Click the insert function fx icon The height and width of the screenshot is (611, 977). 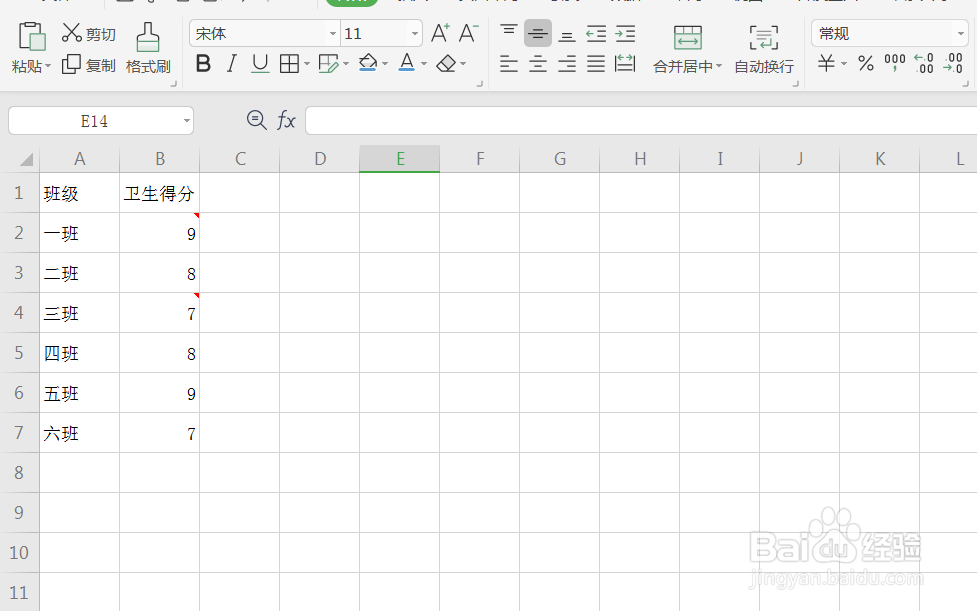pos(286,120)
